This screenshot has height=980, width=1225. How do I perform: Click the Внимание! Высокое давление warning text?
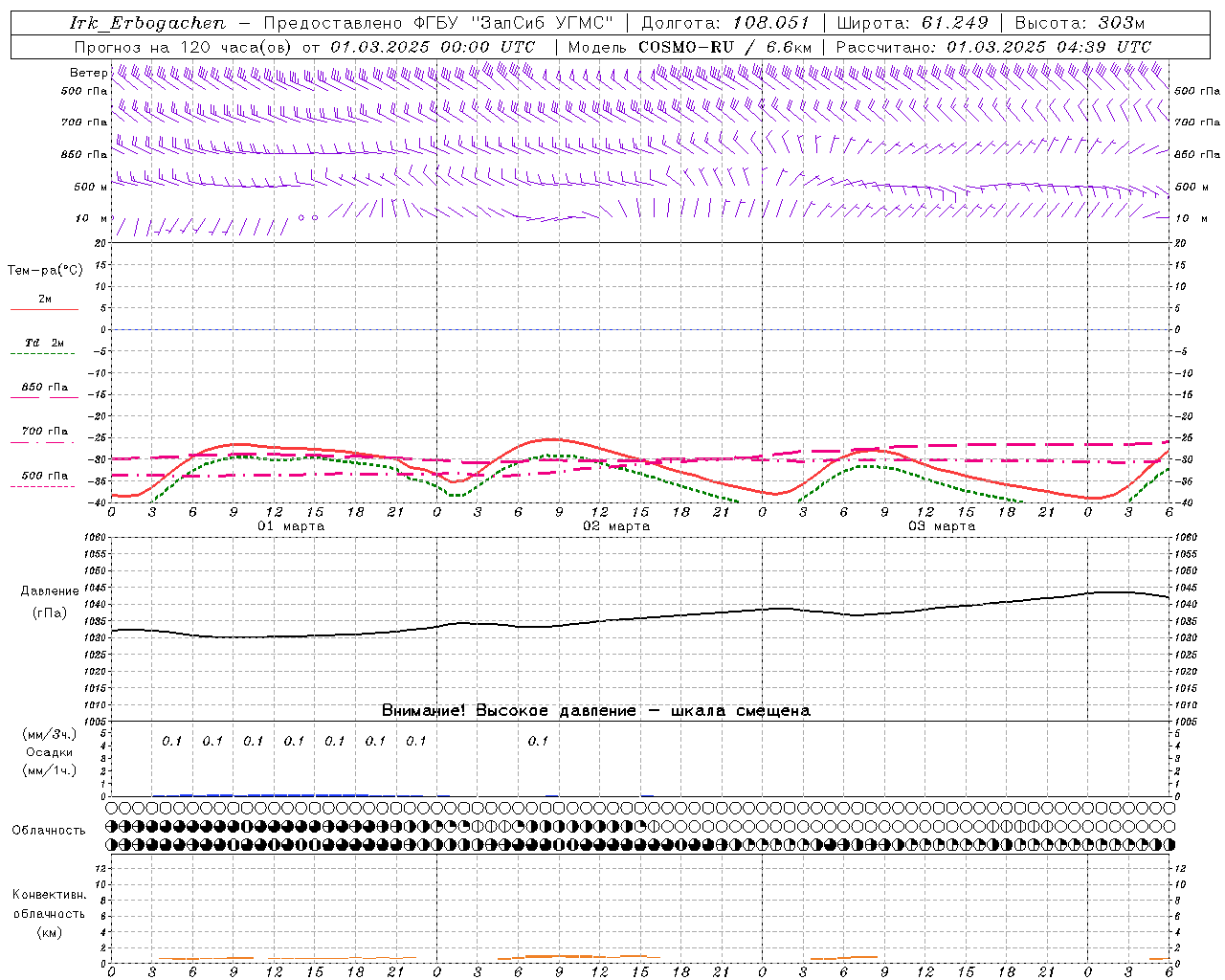[x=595, y=711]
